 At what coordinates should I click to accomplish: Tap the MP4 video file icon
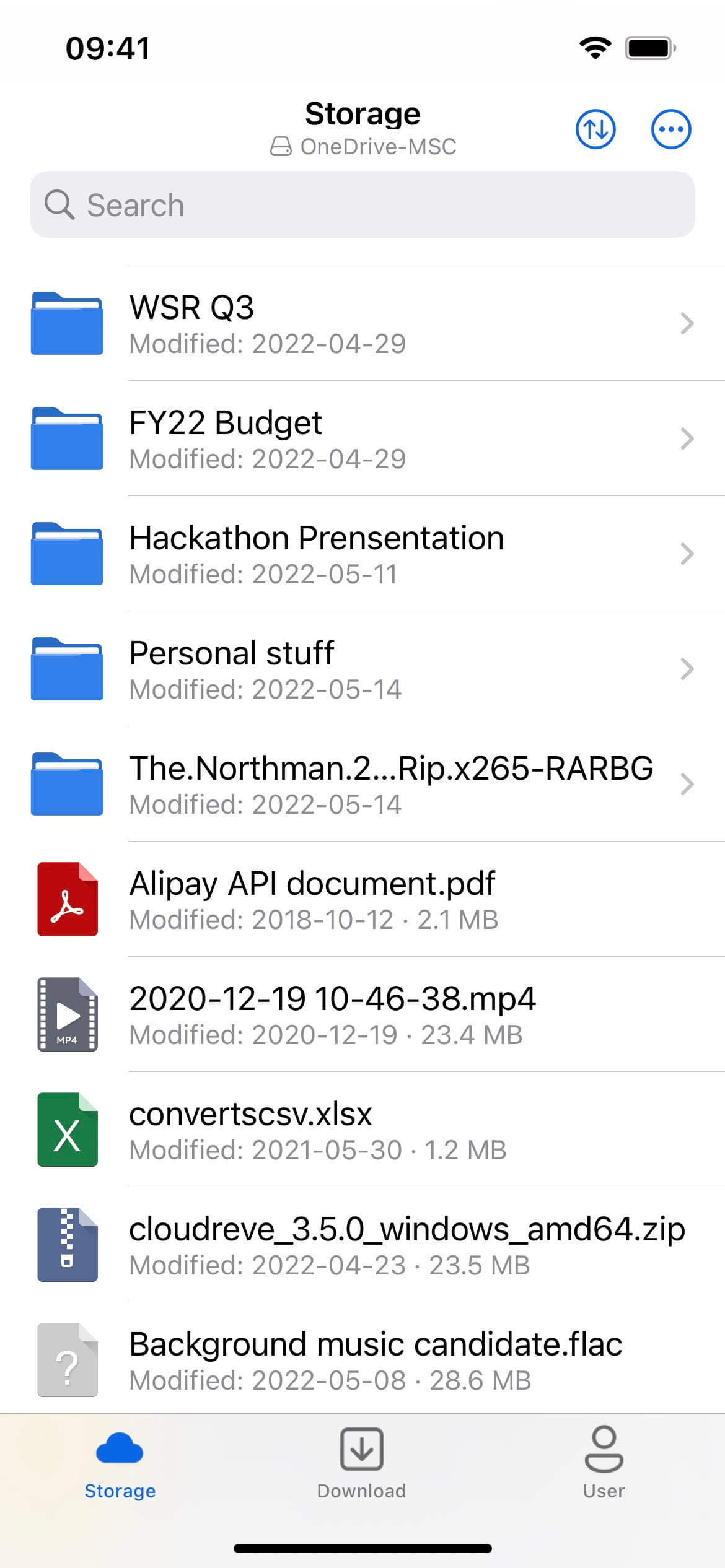pos(68,1014)
